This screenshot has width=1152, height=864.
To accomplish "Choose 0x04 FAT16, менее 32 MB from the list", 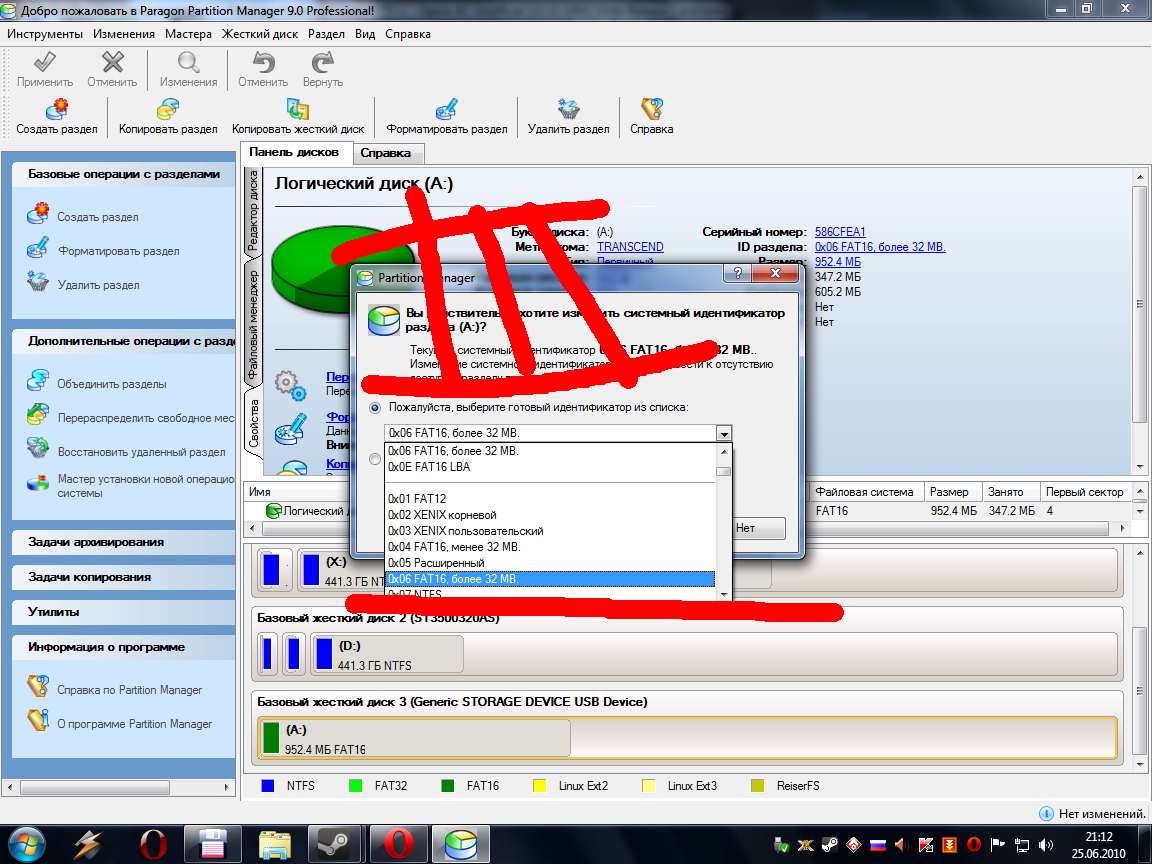I will pos(550,547).
